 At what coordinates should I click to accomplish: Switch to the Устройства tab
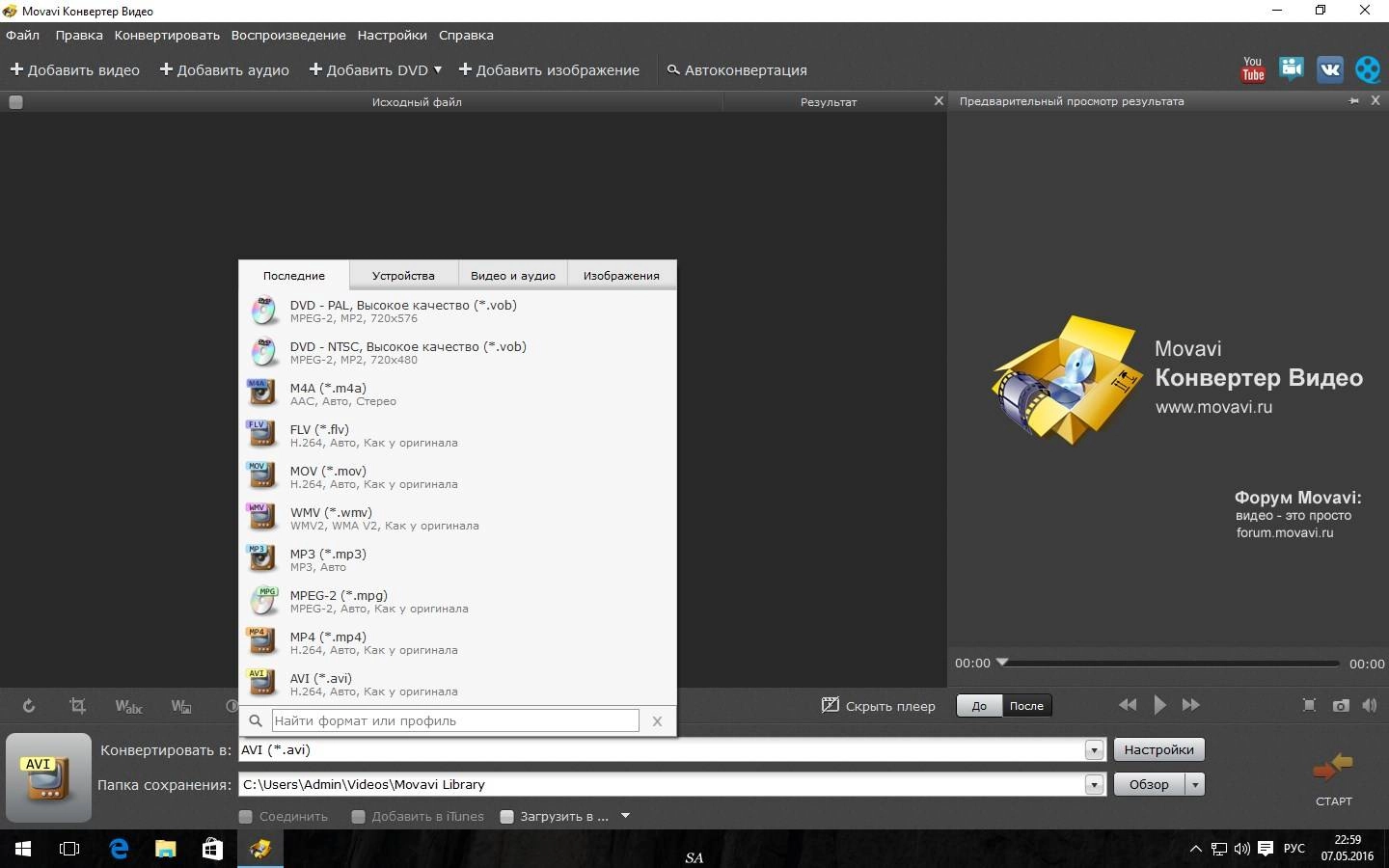[x=403, y=275]
